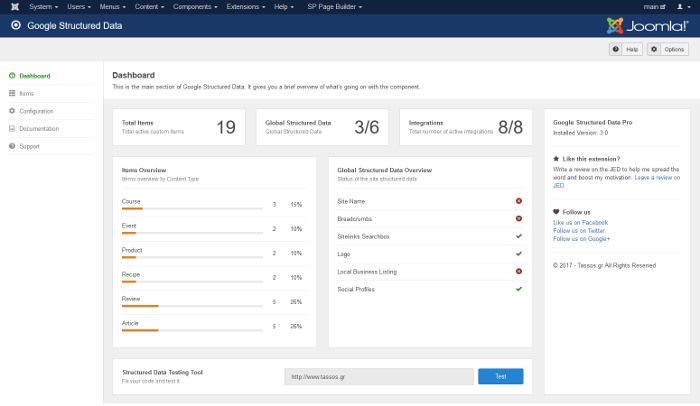700x406 pixels.
Task: Open the Components dropdown menu
Action: pos(196,7)
